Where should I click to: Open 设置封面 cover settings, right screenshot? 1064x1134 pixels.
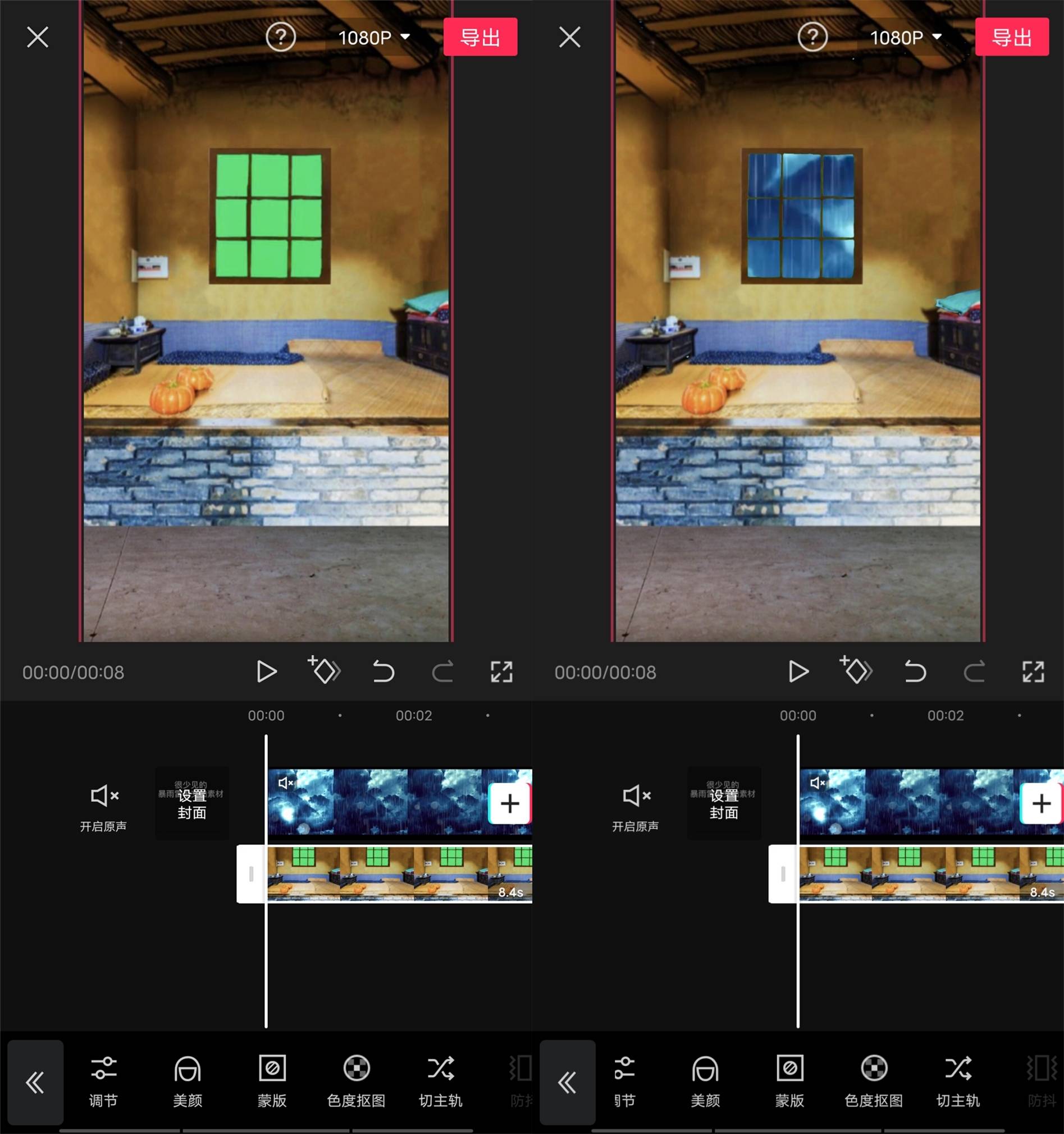coord(723,803)
